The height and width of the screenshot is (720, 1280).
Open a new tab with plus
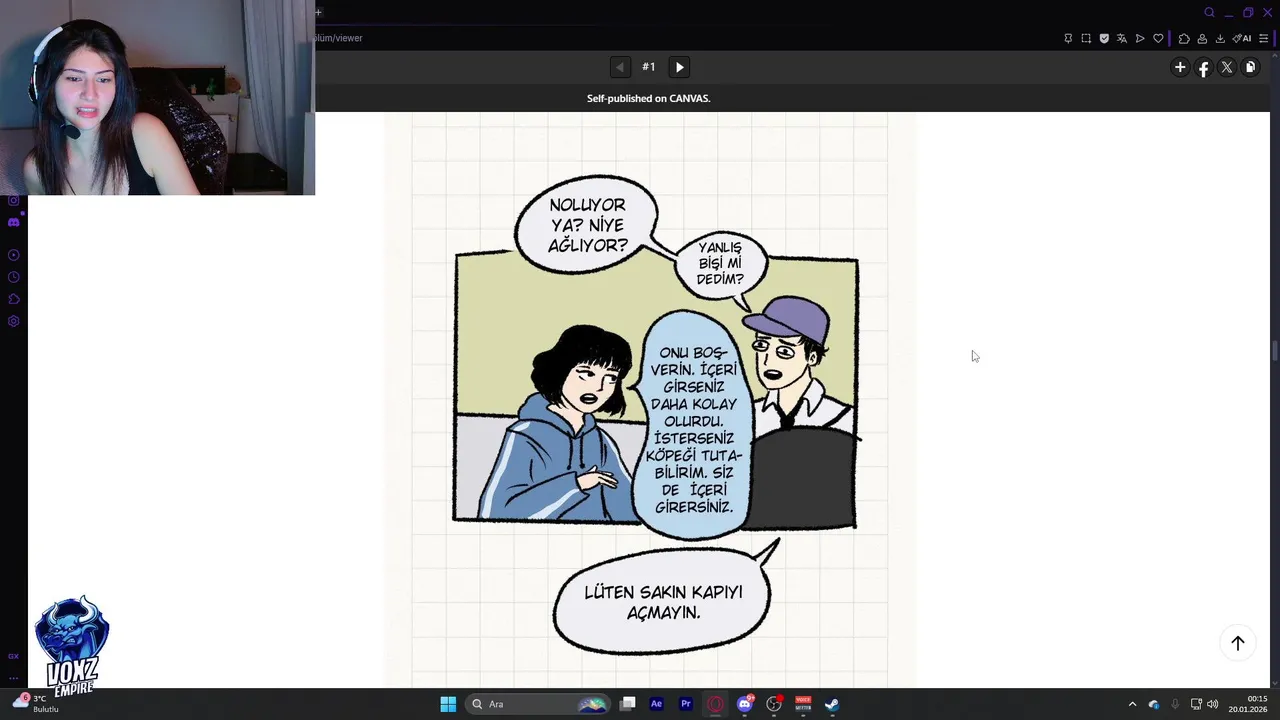pyautogui.click(x=319, y=12)
